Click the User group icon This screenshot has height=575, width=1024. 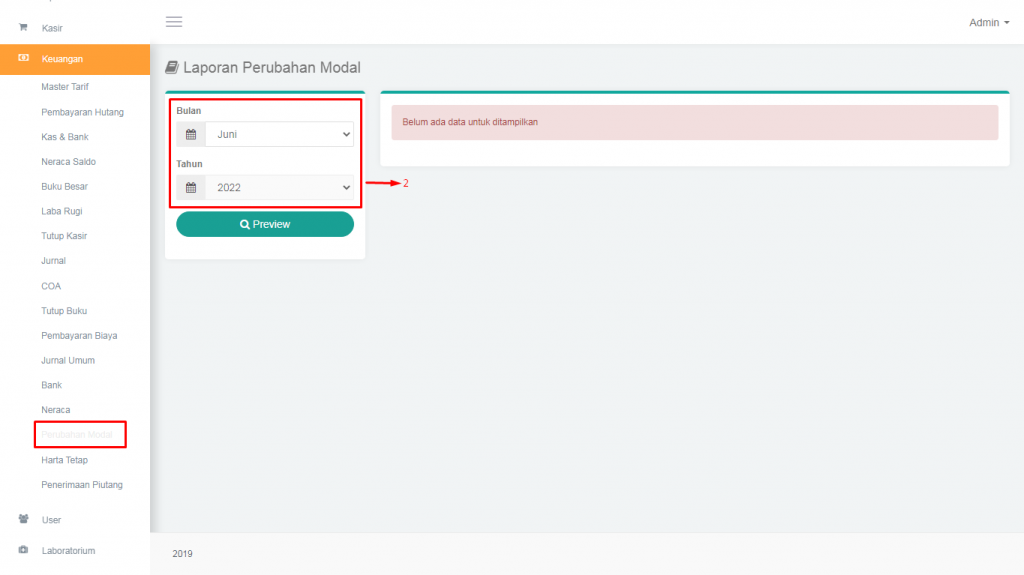(23, 520)
